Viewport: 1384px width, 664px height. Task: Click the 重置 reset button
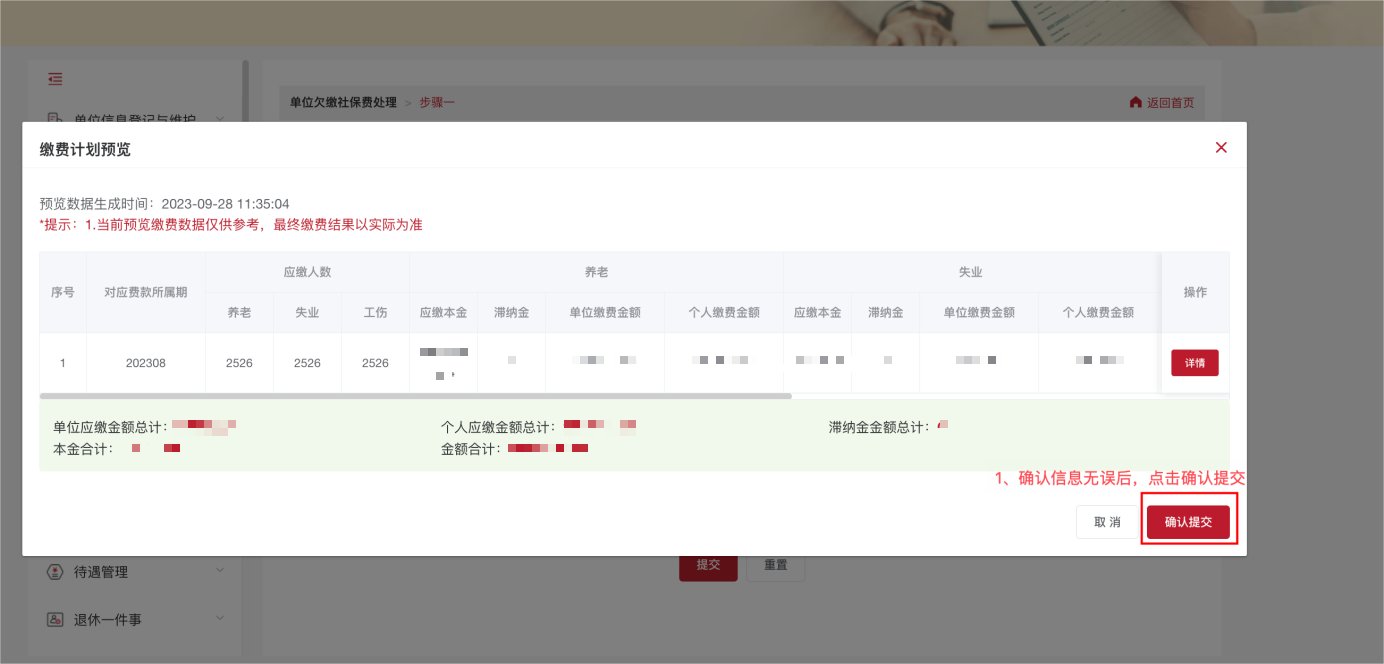click(776, 564)
